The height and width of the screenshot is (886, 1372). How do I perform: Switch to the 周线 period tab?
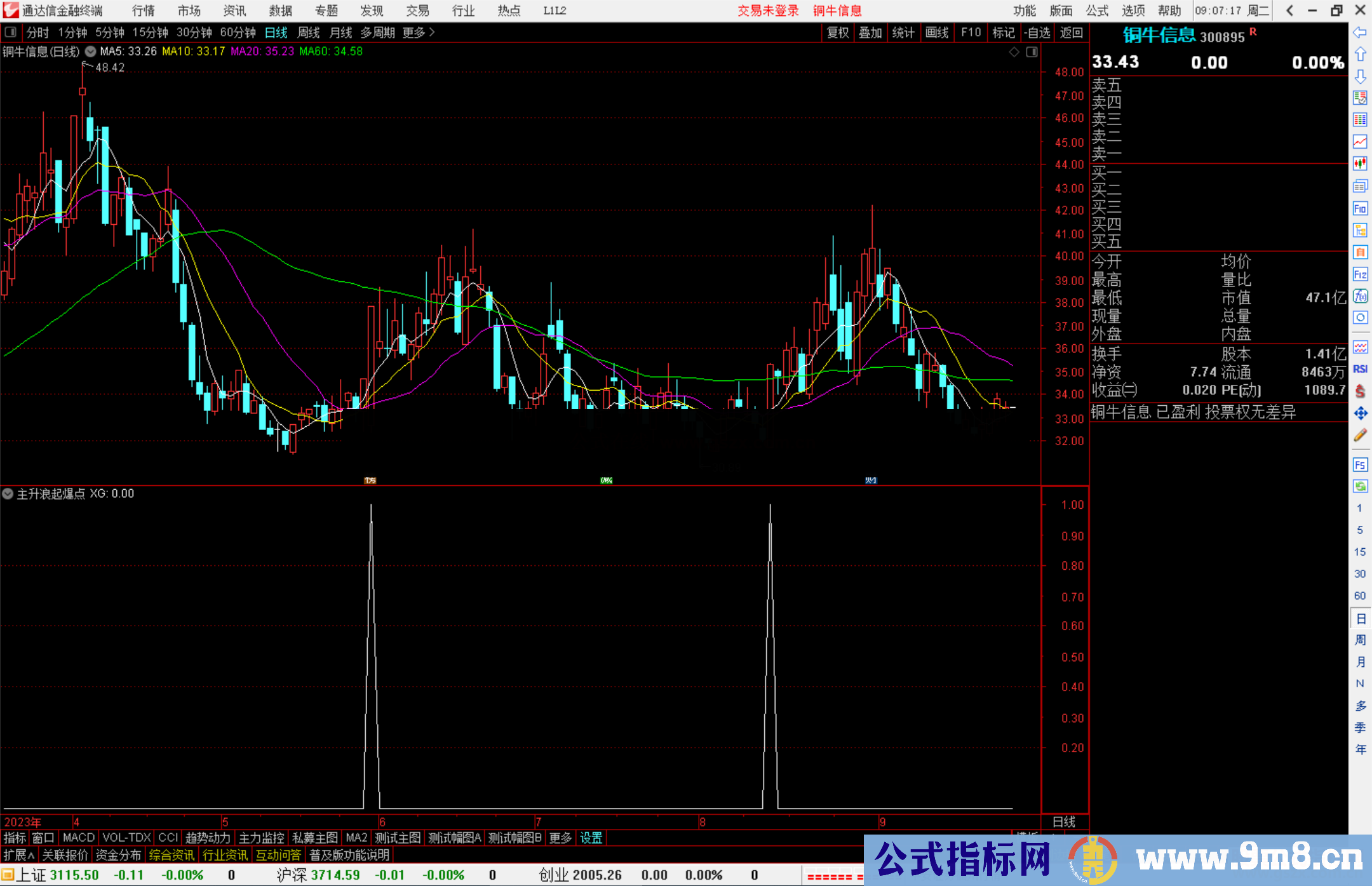click(x=309, y=32)
